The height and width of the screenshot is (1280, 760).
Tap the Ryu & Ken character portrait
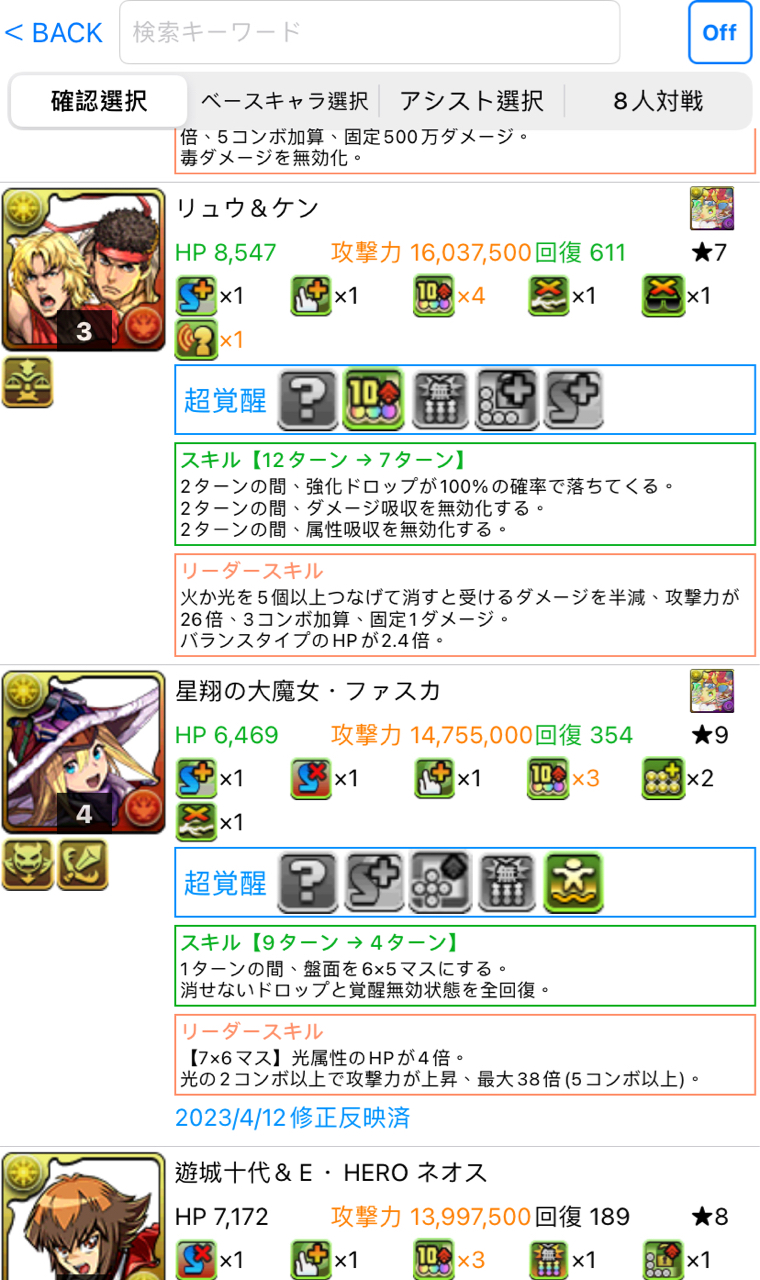(x=83, y=270)
